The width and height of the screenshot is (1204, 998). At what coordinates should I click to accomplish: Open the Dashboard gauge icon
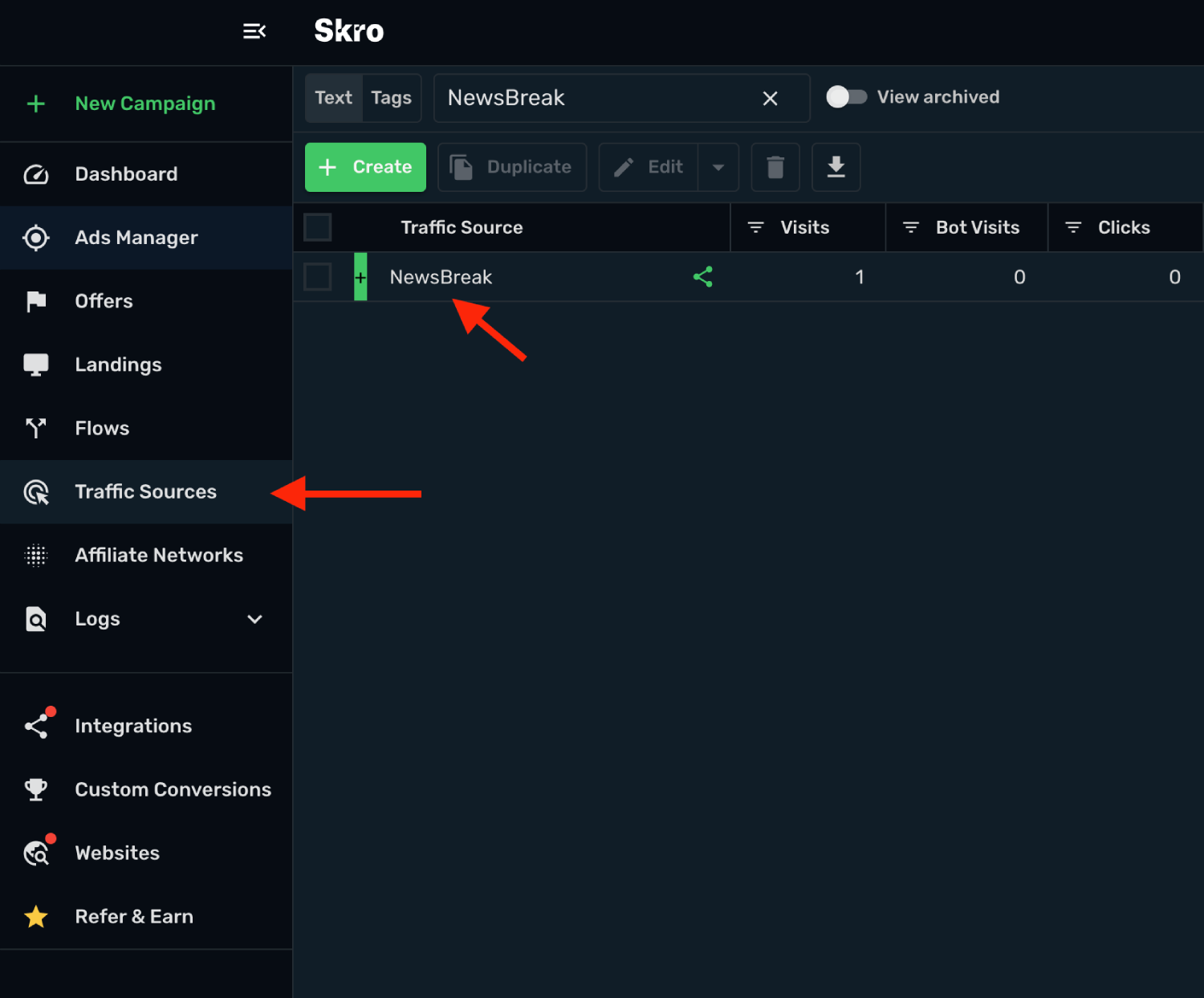36,174
